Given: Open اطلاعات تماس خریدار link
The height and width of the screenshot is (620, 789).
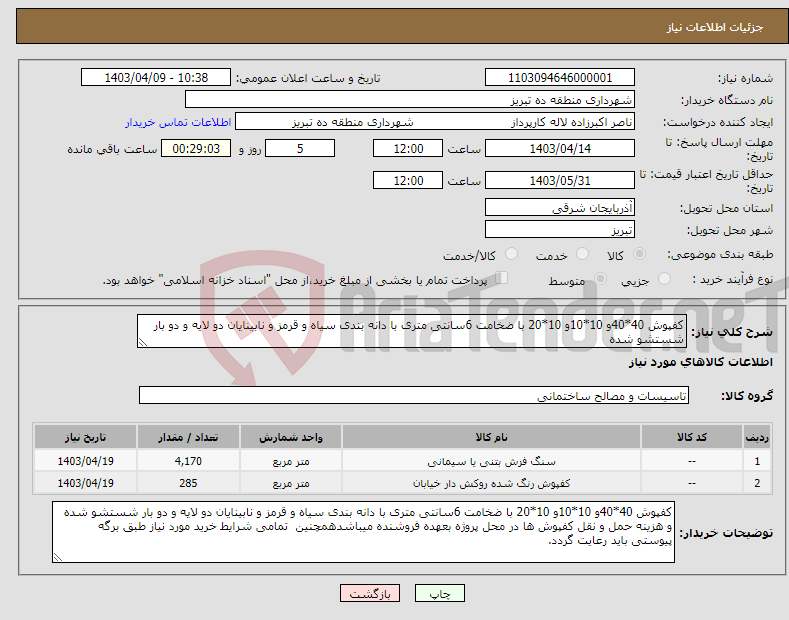Looking at the screenshot, I should coord(178,122).
